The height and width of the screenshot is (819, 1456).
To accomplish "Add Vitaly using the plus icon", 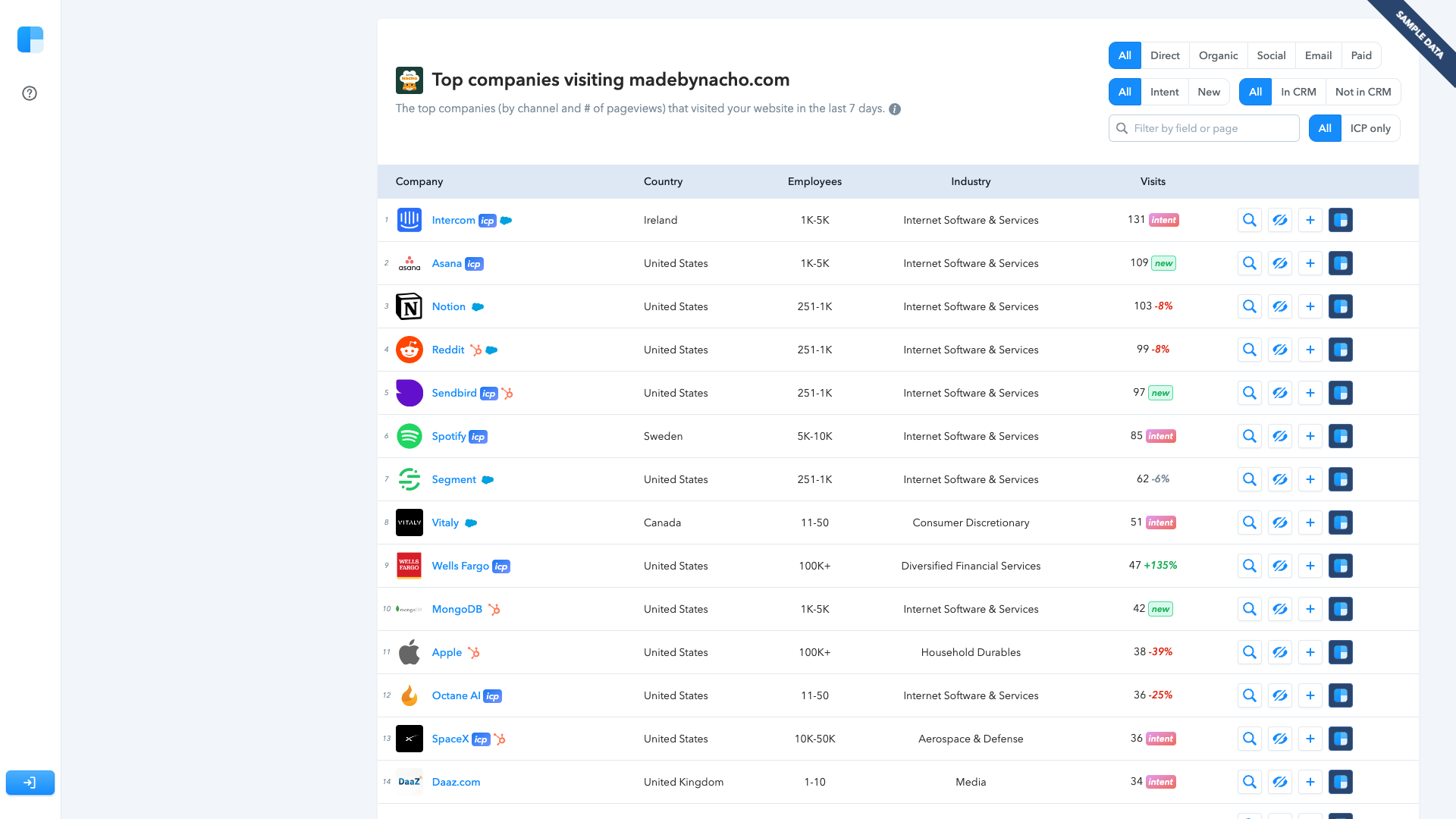I will coord(1310,522).
